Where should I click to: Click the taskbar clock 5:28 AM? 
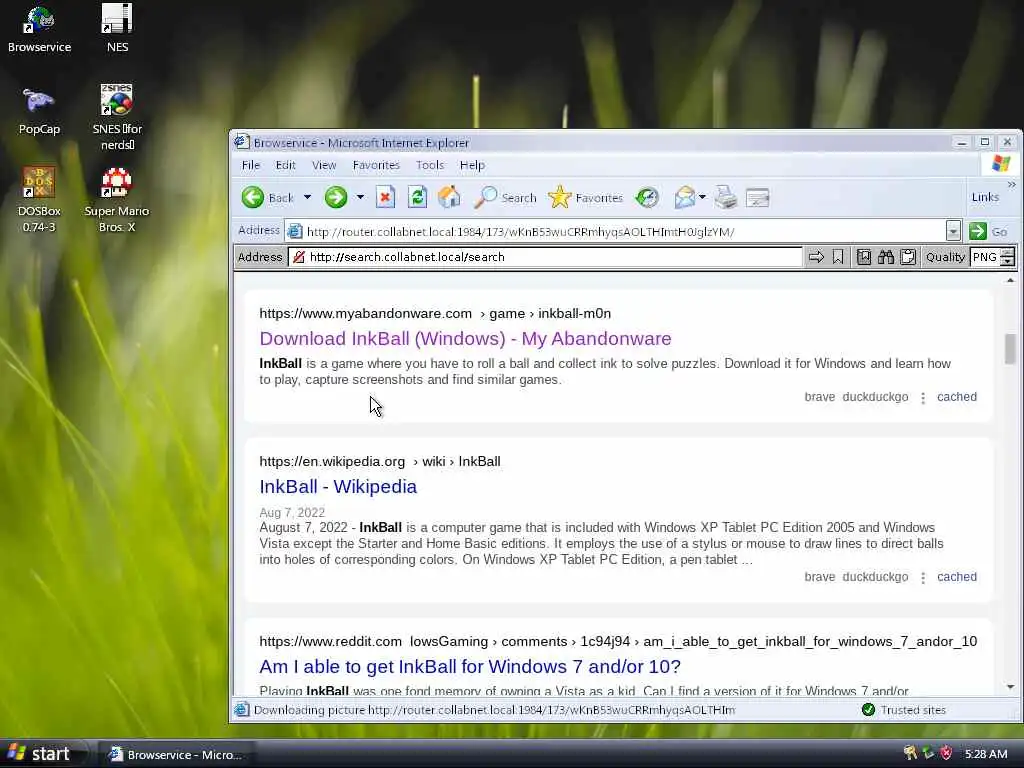click(986, 754)
